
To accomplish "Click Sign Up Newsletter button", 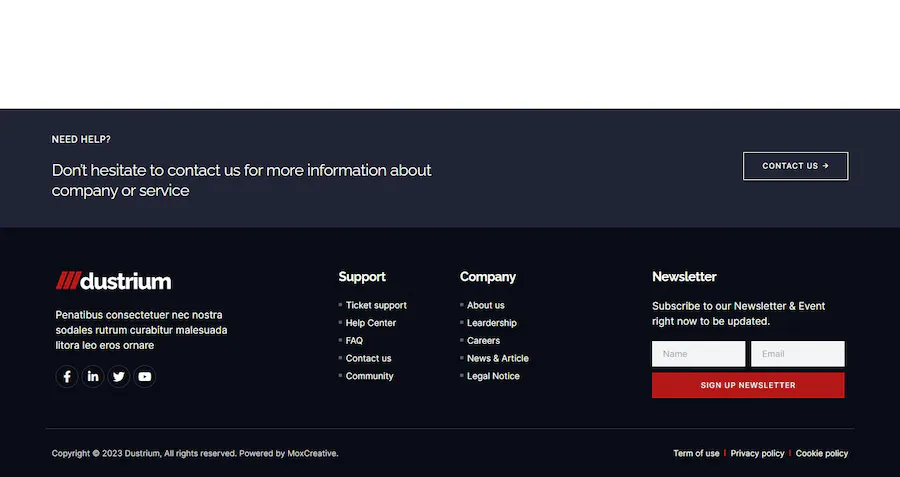I will [x=748, y=385].
